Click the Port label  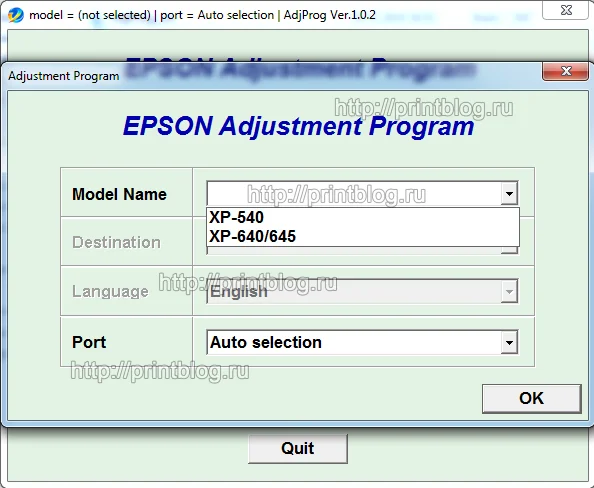89,342
